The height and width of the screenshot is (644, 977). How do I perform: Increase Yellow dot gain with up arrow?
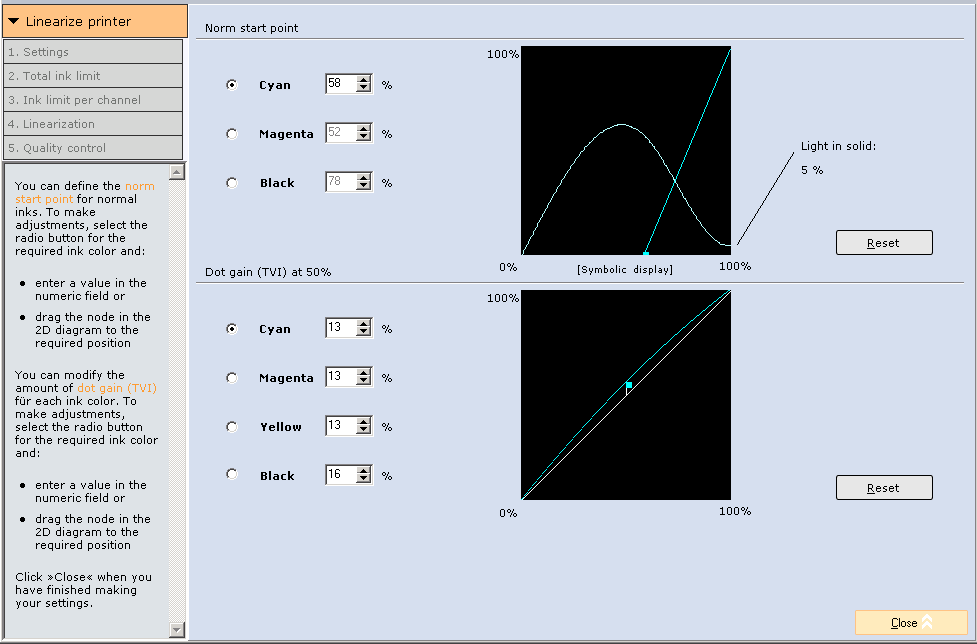tap(364, 421)
